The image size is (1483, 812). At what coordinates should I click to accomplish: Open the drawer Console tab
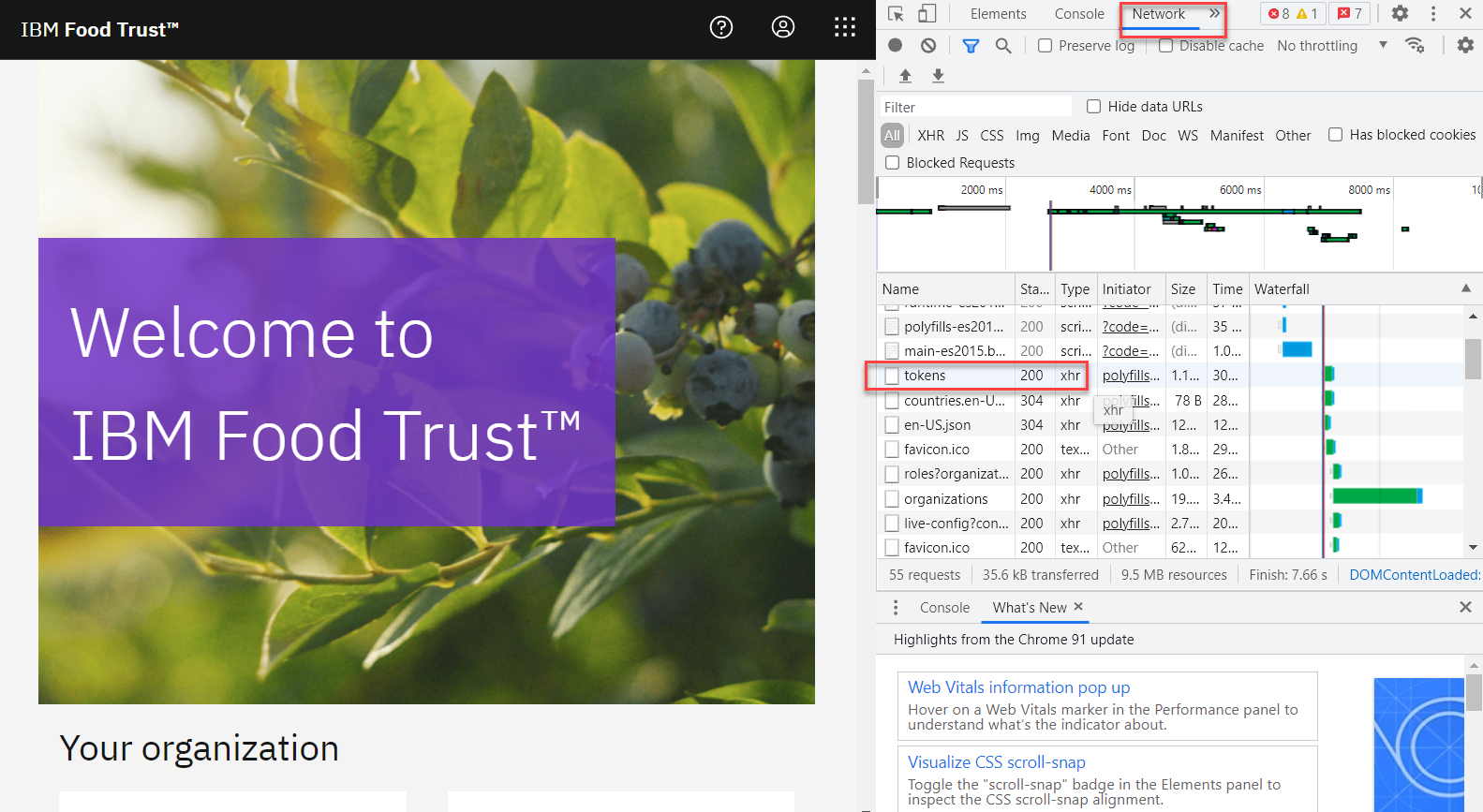click(944, 608)
